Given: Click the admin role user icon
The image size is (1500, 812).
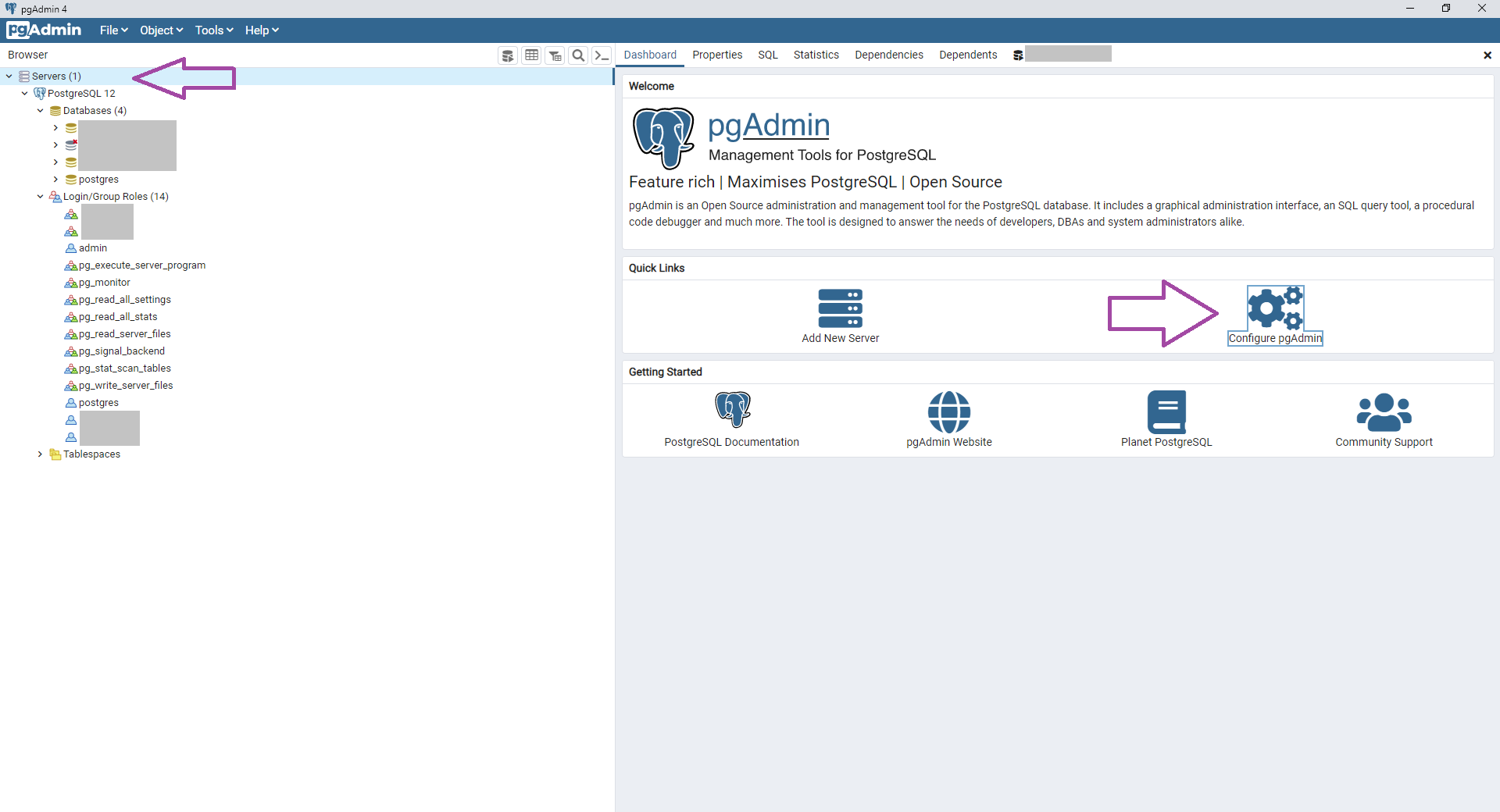Looking at the screenshot, I should (x=71, y=248).
